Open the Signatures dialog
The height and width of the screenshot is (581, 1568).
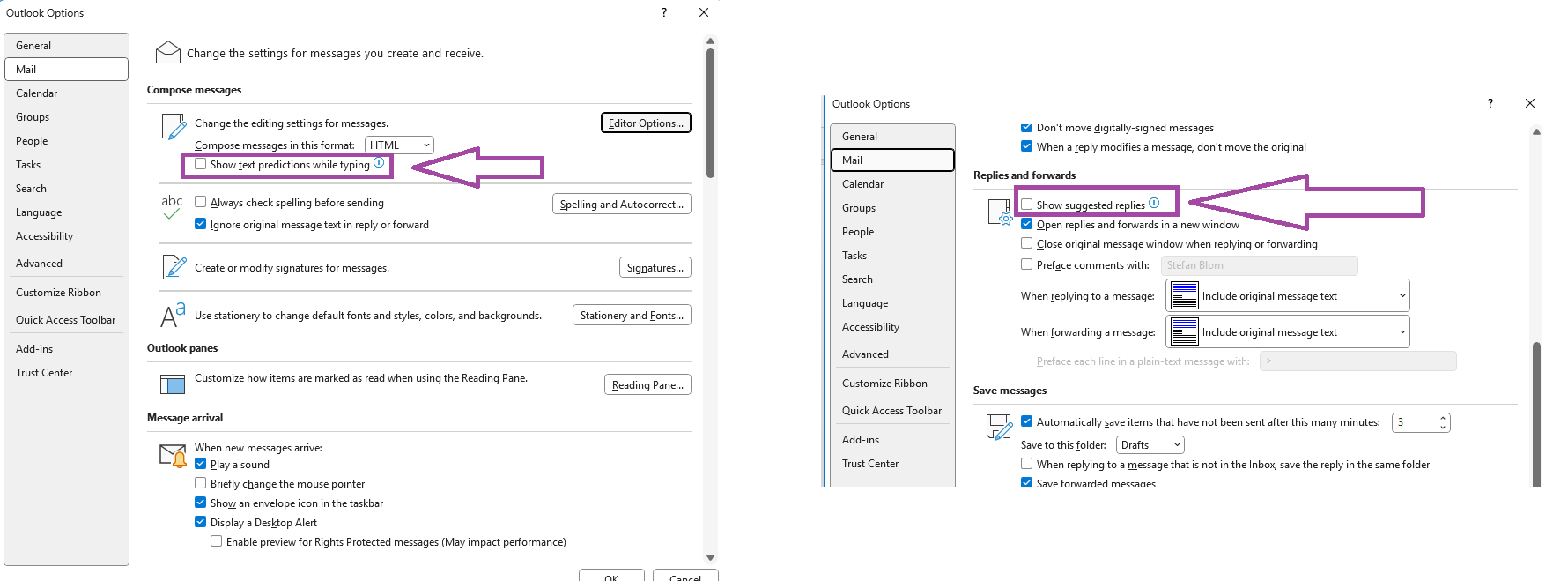655,267
